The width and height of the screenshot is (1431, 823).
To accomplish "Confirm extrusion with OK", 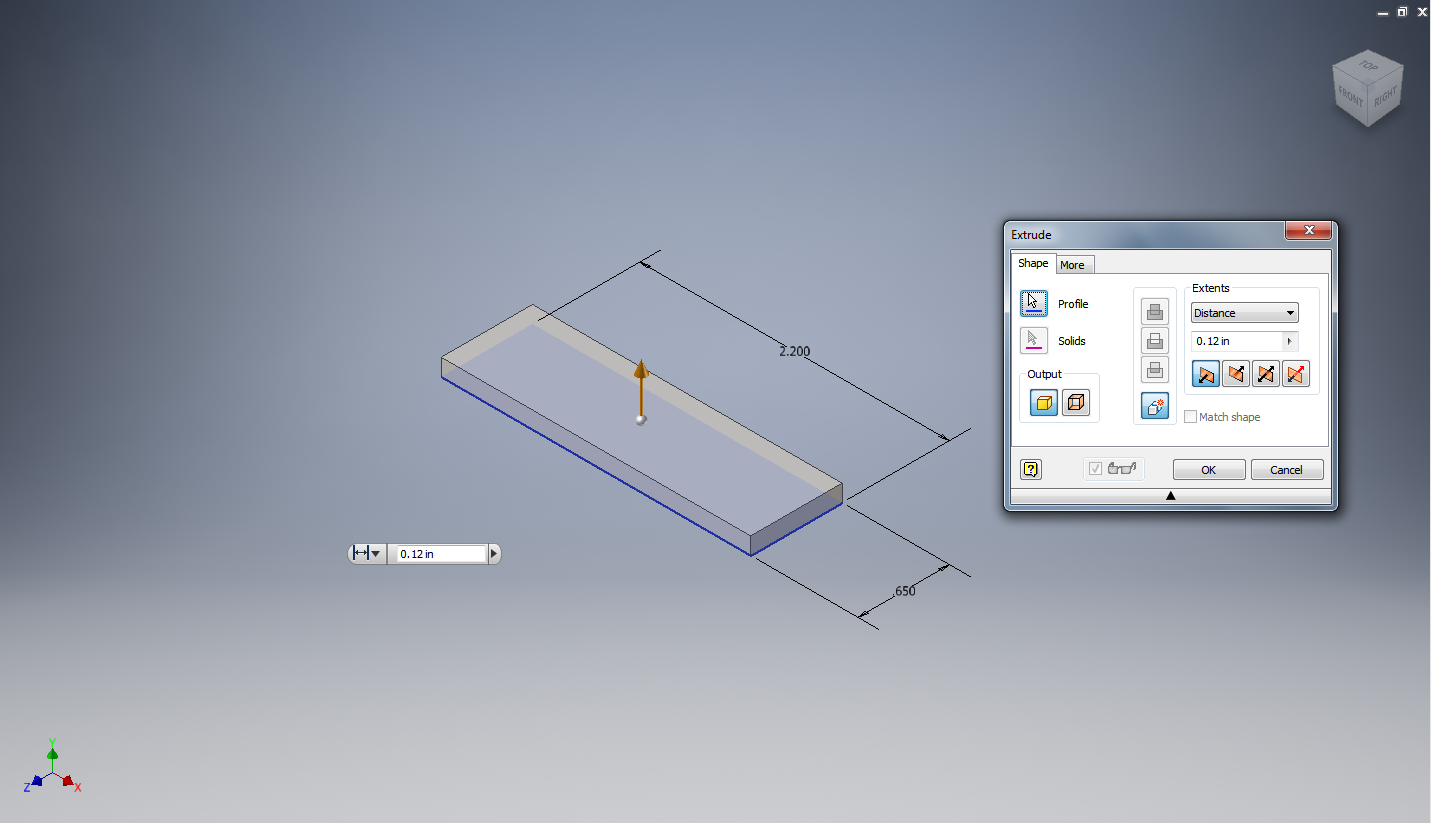I will (1209, 470).
